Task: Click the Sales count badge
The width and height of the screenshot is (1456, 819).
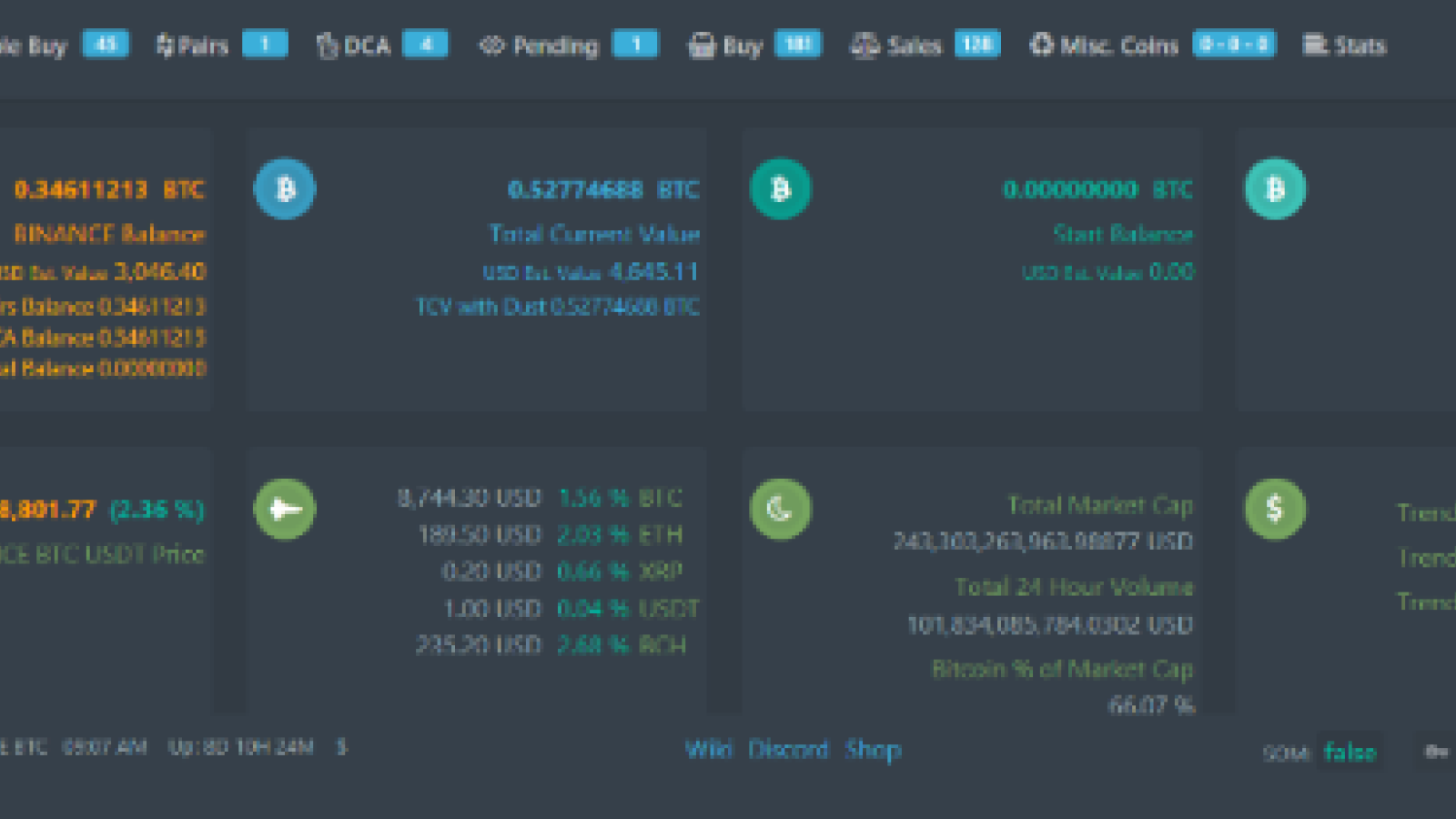Action: pos(977,45)
